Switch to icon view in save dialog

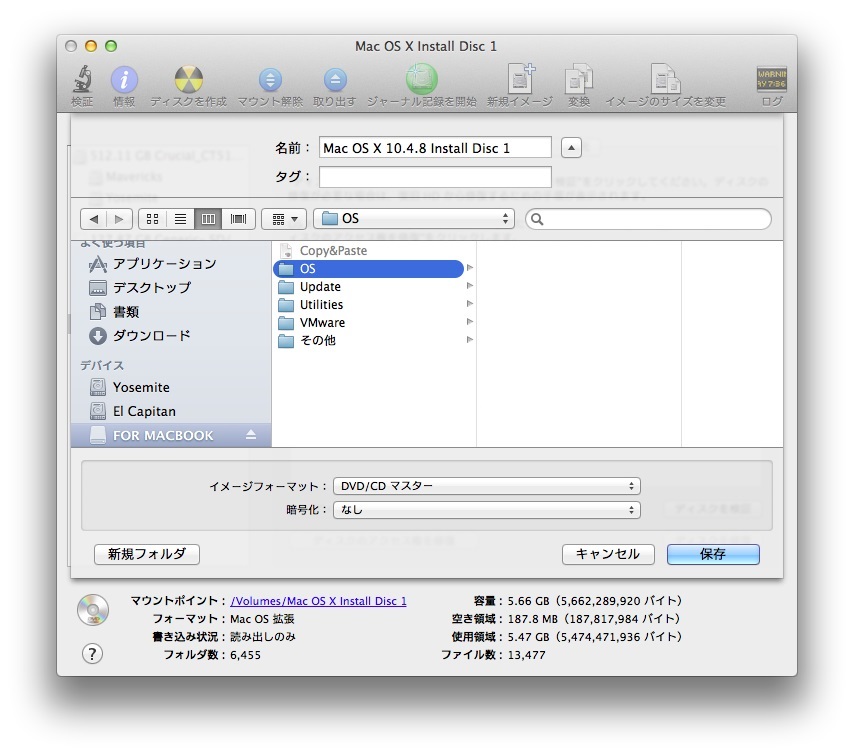152,219
